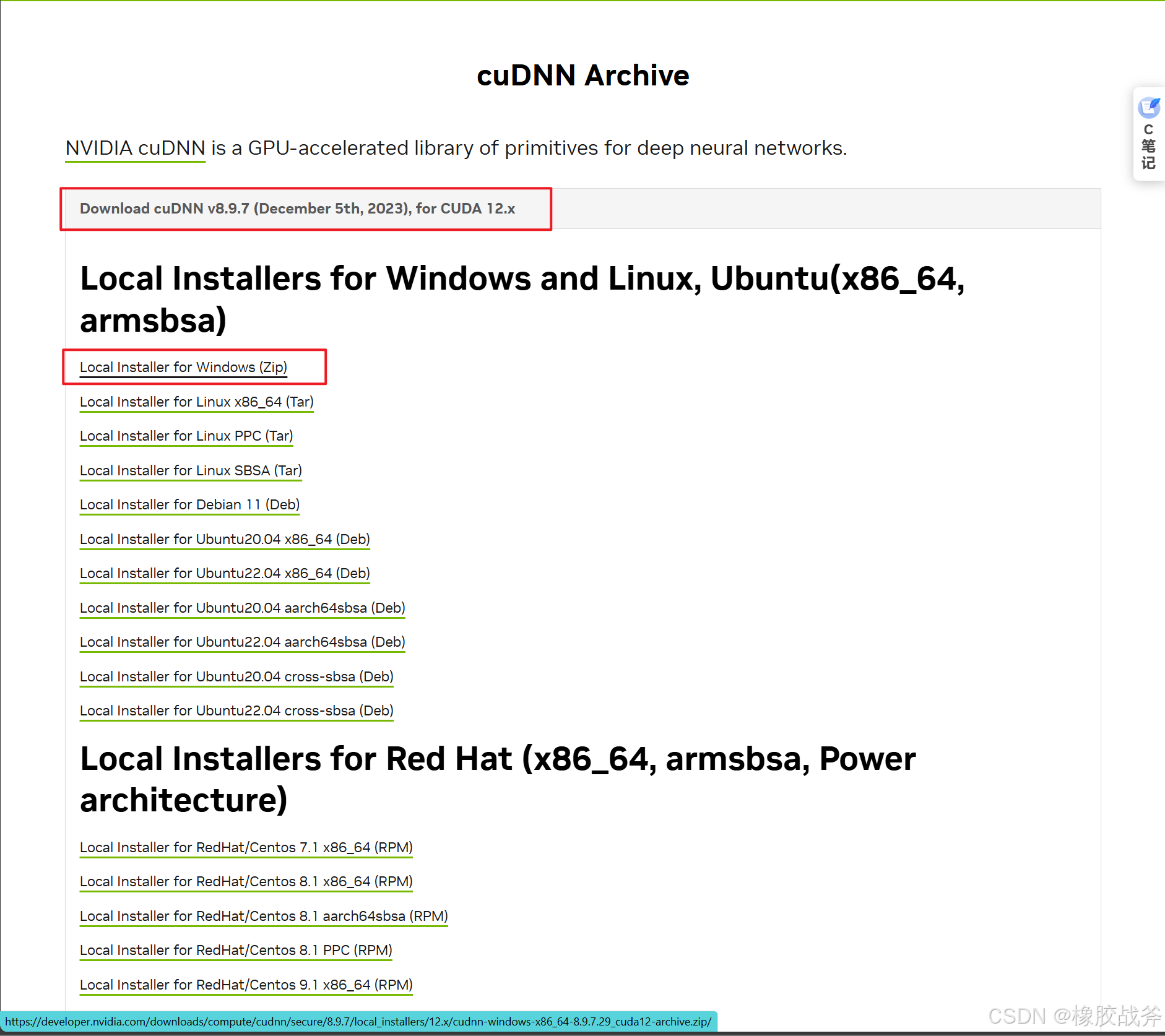Screen dimensions: 1165x1036
Task: Download Local Installer for Linux x86_64 (Tar)
Action: click(x=197, y=402)
